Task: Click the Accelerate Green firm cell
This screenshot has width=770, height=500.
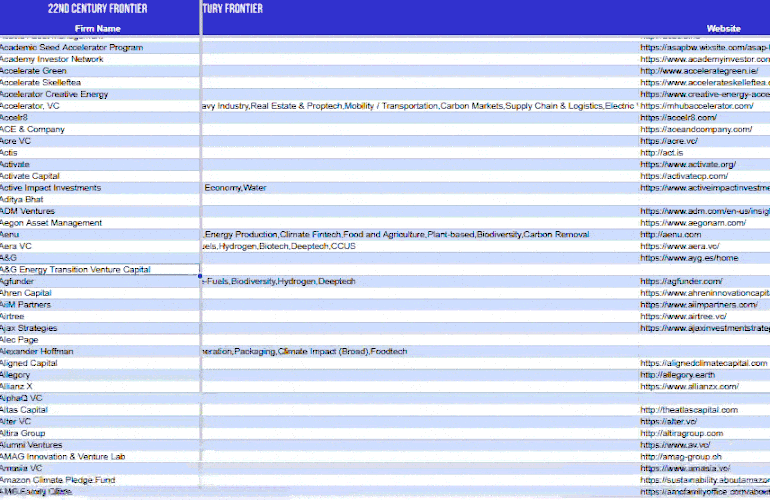Action: [x=100, y=71]
